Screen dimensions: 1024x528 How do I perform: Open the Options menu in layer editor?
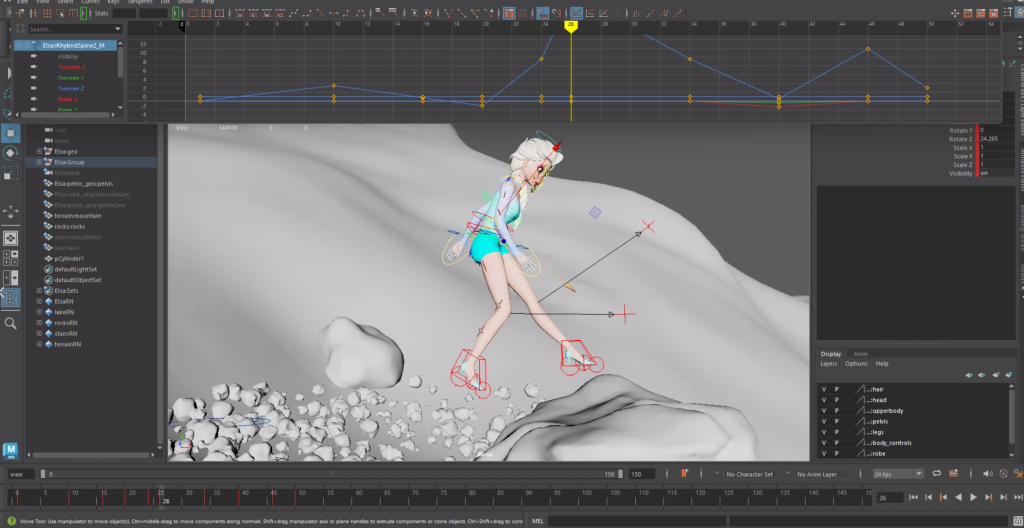tap(856, 364)
